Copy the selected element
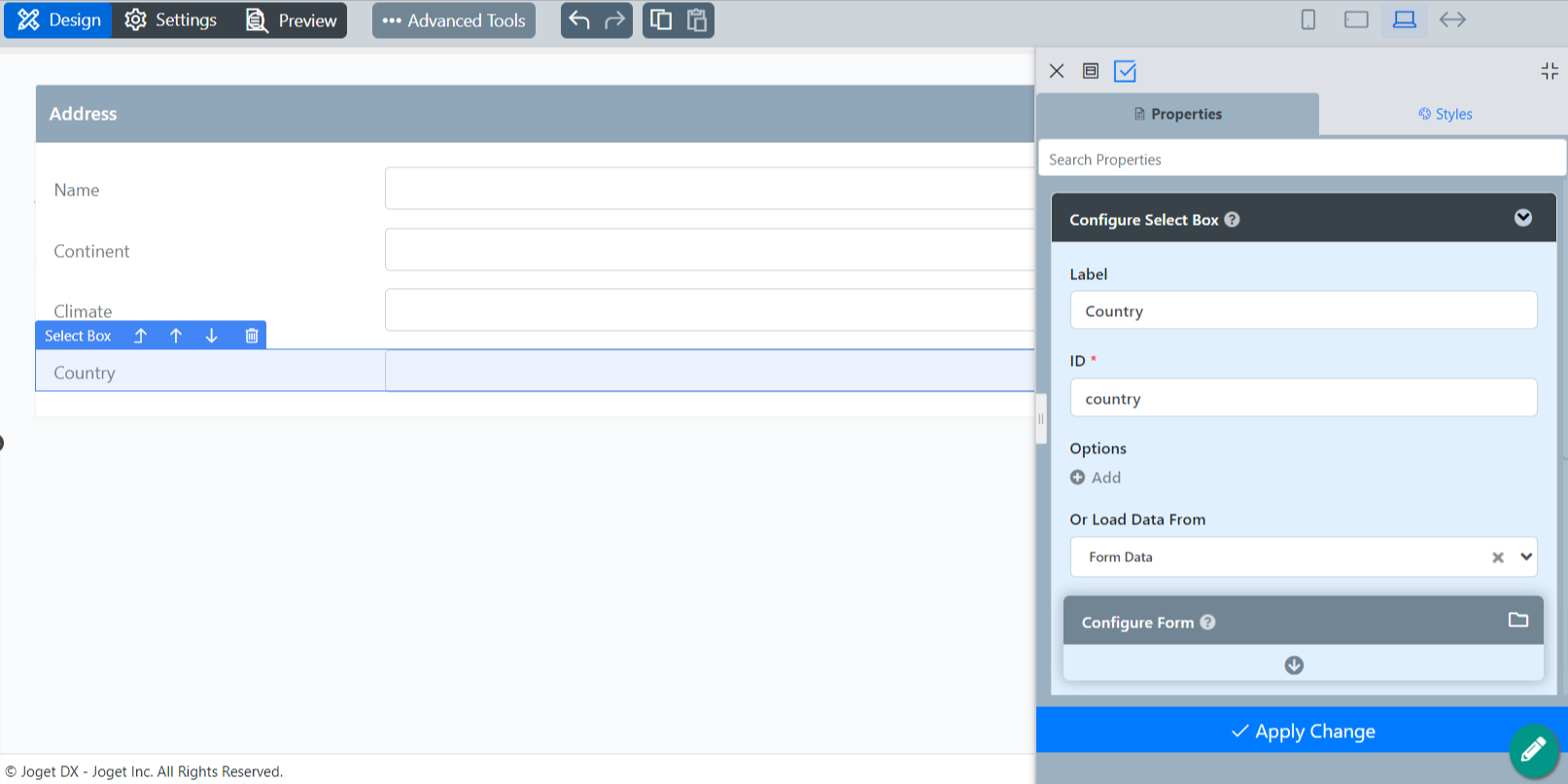 click(661, 20)
